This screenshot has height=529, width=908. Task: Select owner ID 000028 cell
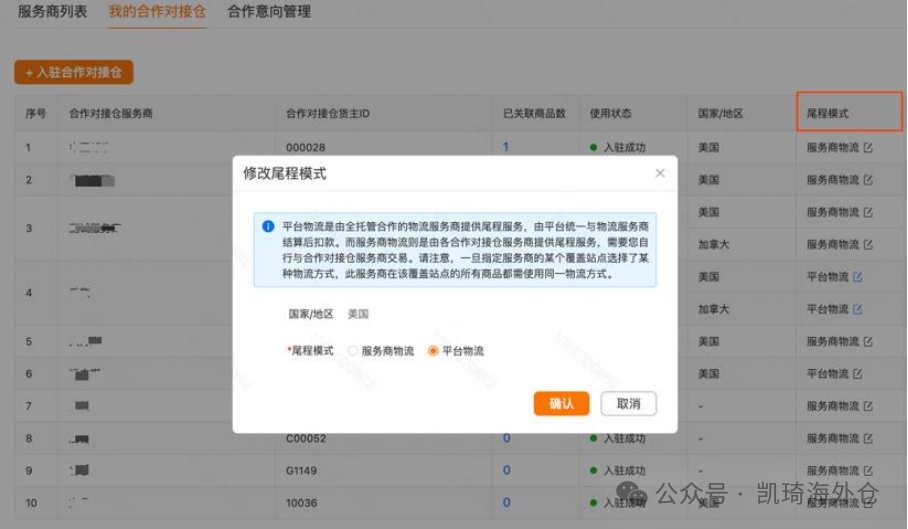[306, 148]
